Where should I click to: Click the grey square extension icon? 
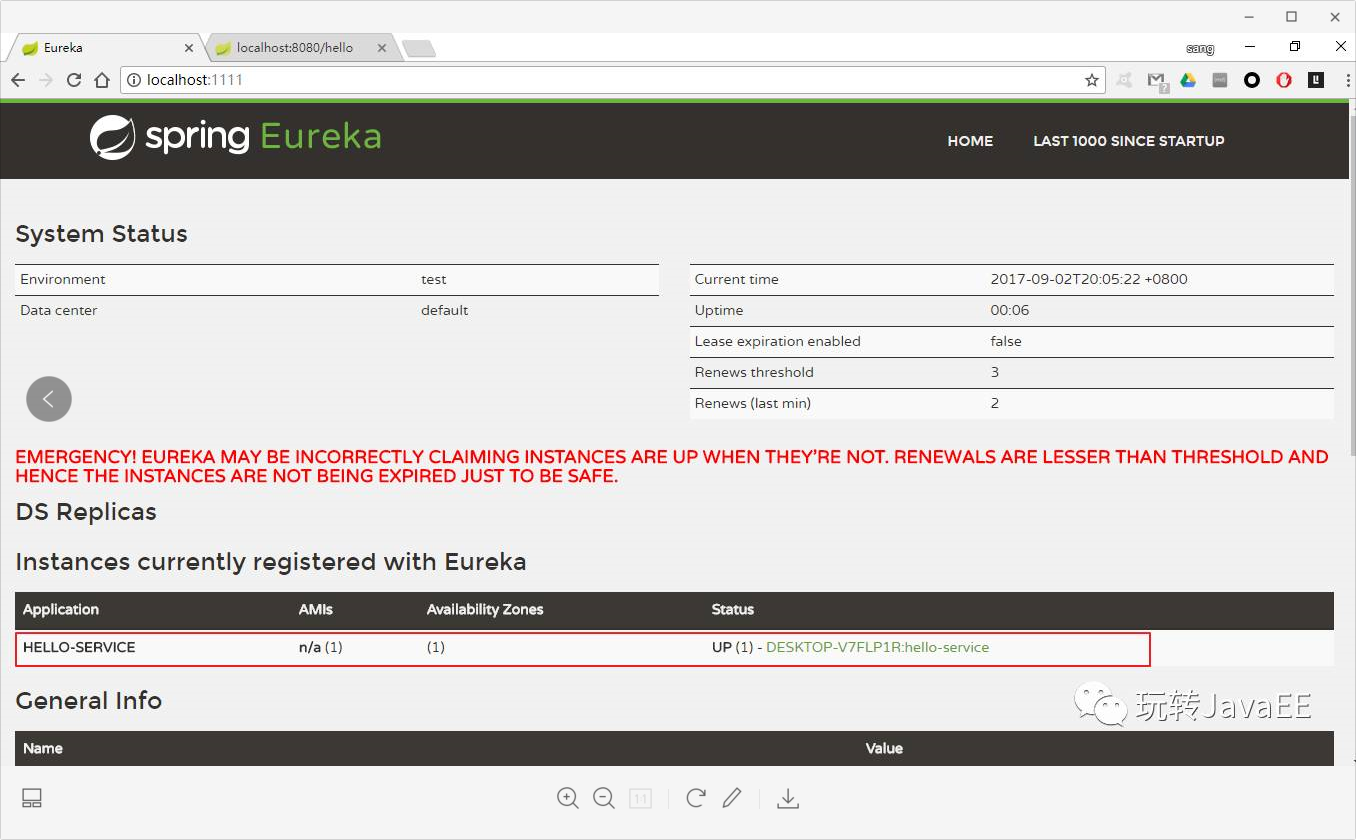tap(1220, 80)
